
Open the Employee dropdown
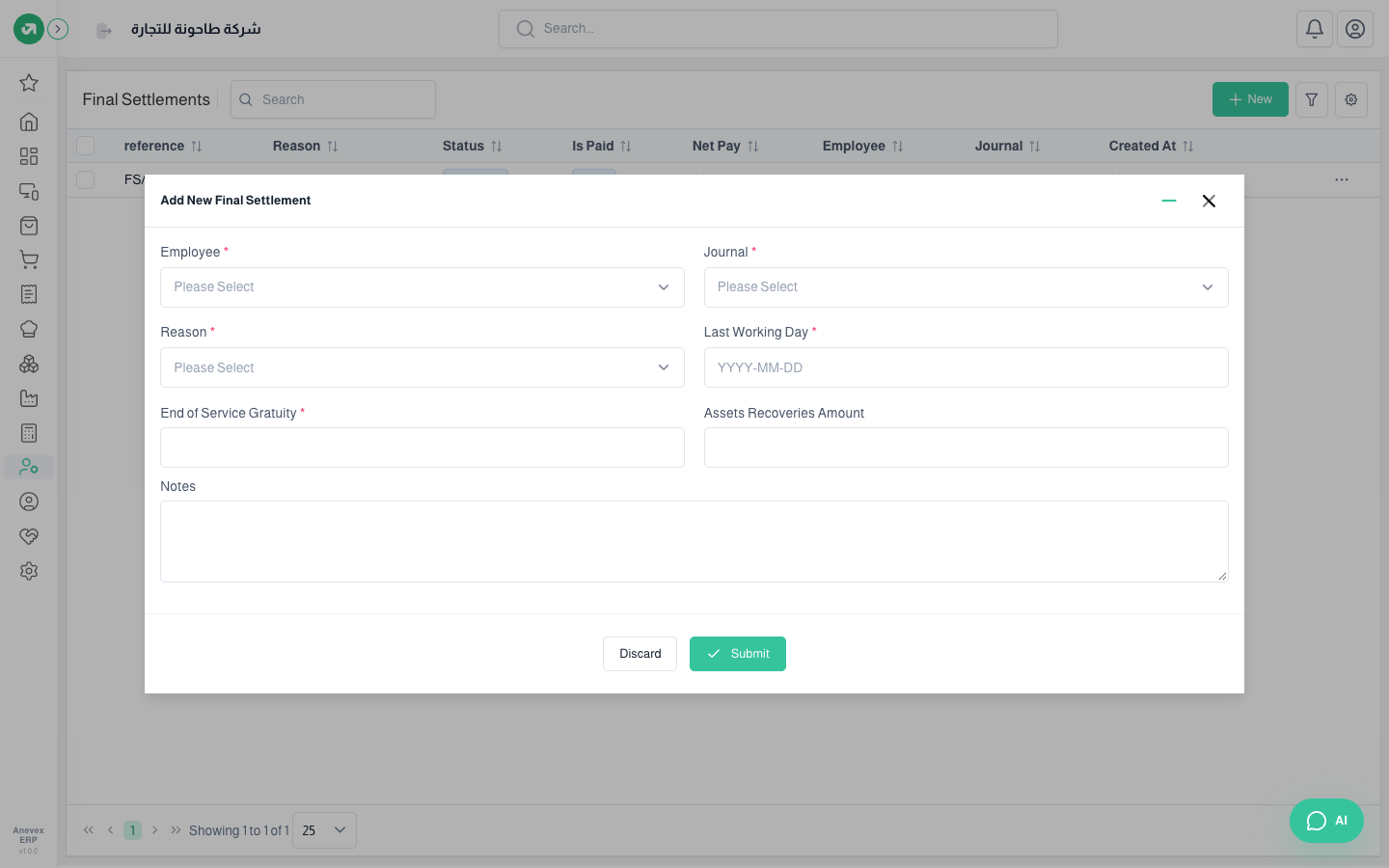tap(422, 287)
